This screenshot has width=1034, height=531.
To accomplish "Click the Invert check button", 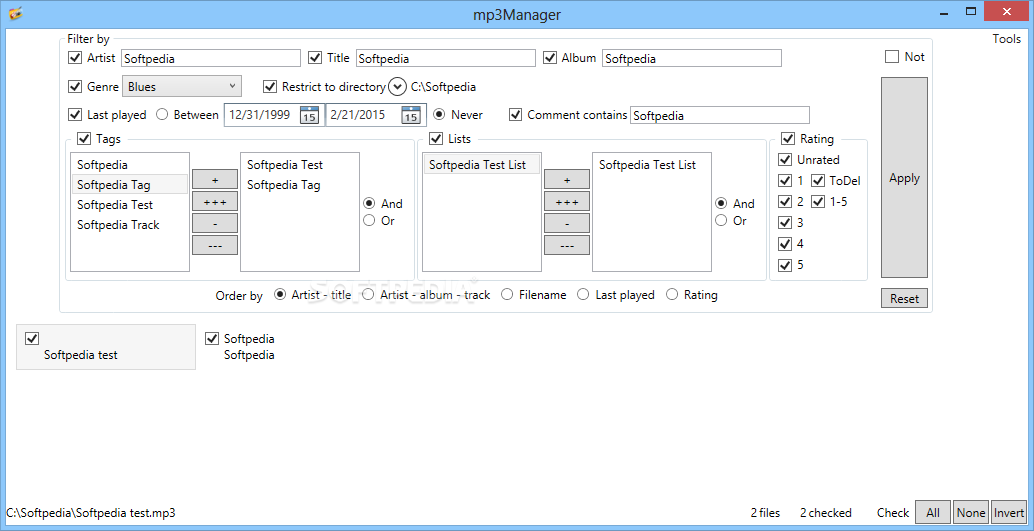I will click(1009, 513).
